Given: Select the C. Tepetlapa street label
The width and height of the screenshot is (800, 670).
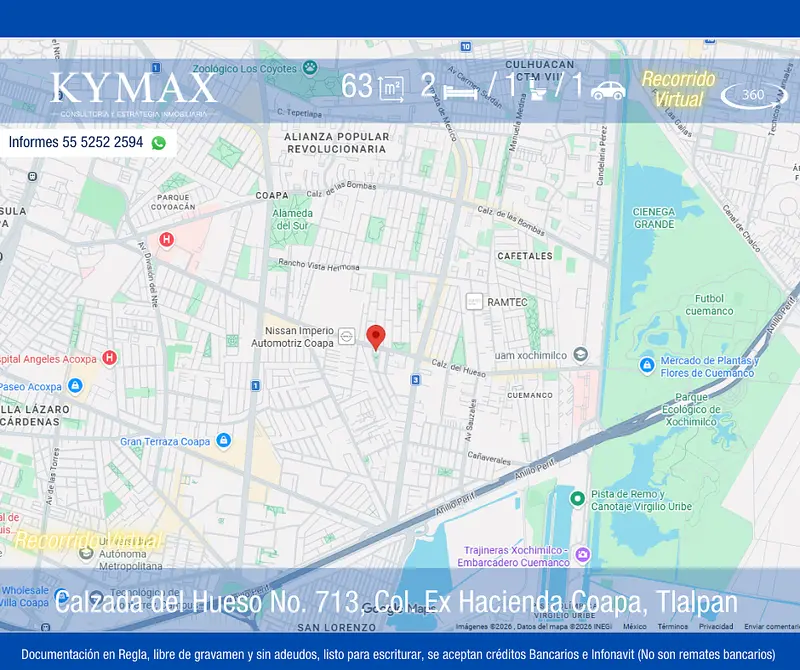Looking at the screenshot, I should [x=299, y=112].
